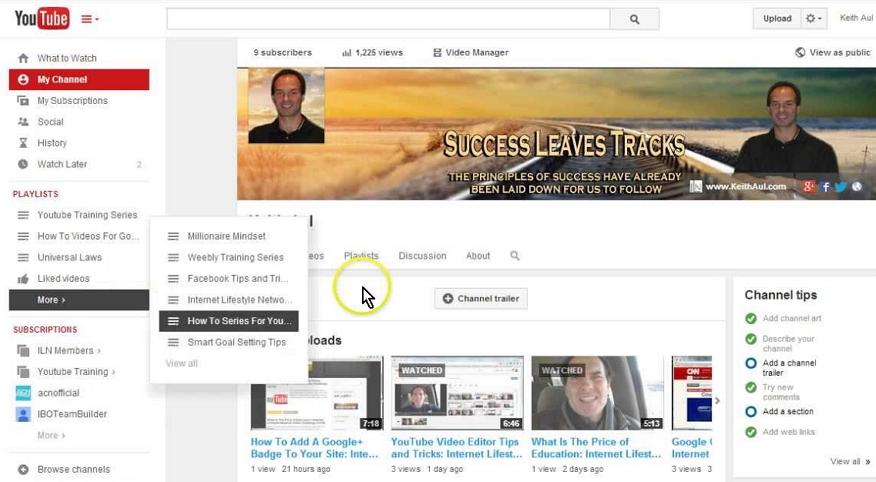Click the Upload button
This screenshot has height=482, width=876.
(777, 18)
